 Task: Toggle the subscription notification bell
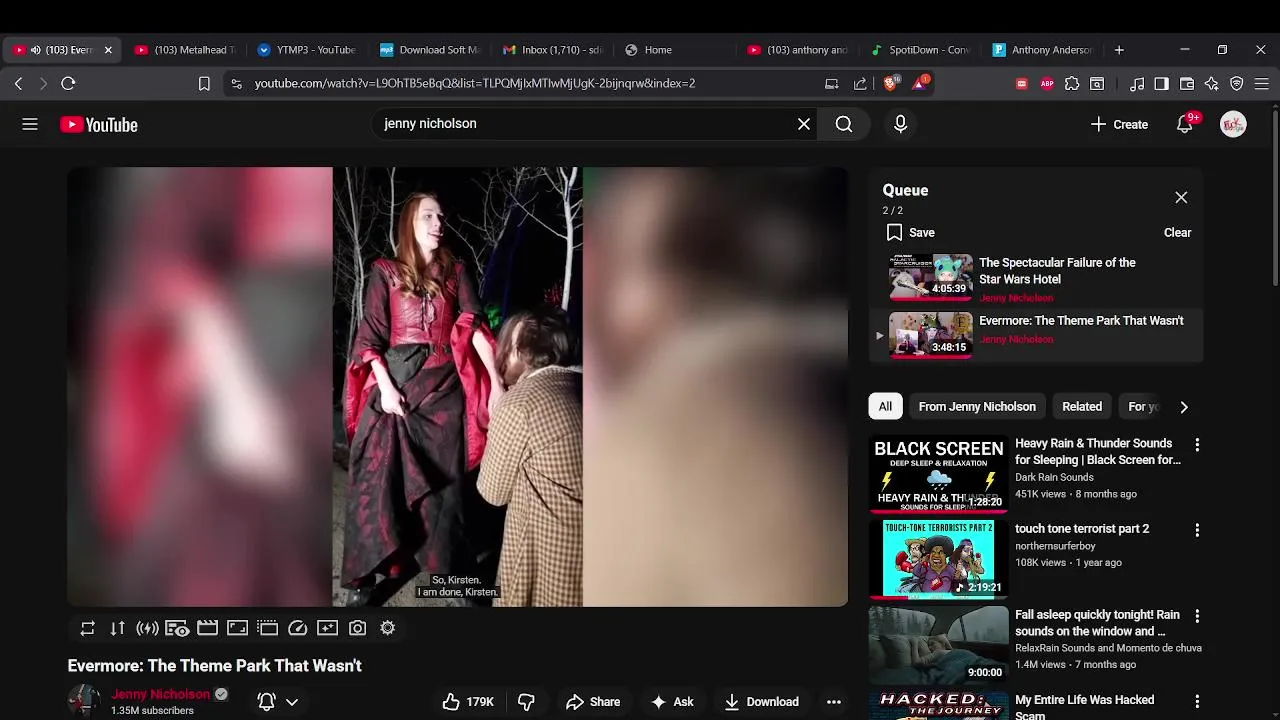click(267, 702)
